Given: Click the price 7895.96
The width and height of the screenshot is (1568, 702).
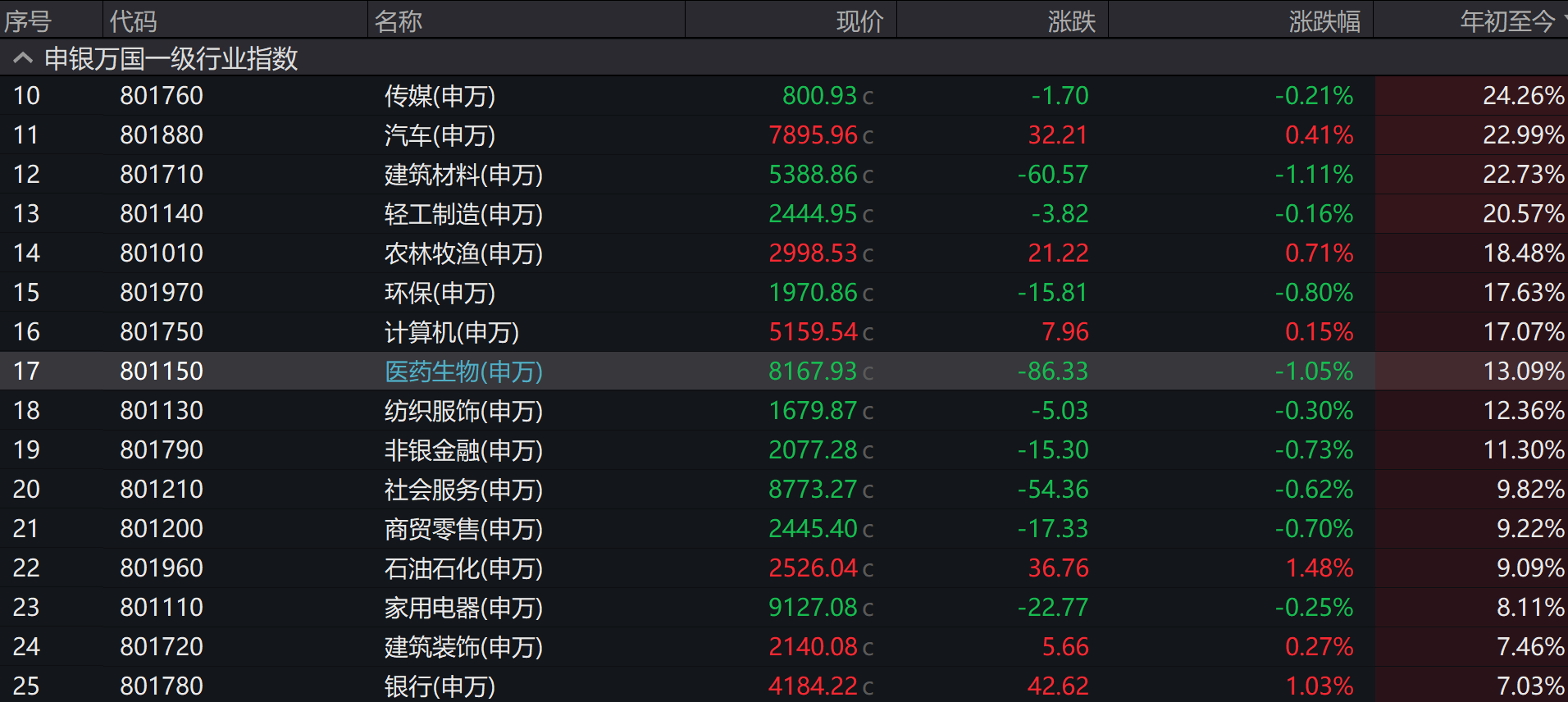Looking at the screenshot, I should (814, 135).
